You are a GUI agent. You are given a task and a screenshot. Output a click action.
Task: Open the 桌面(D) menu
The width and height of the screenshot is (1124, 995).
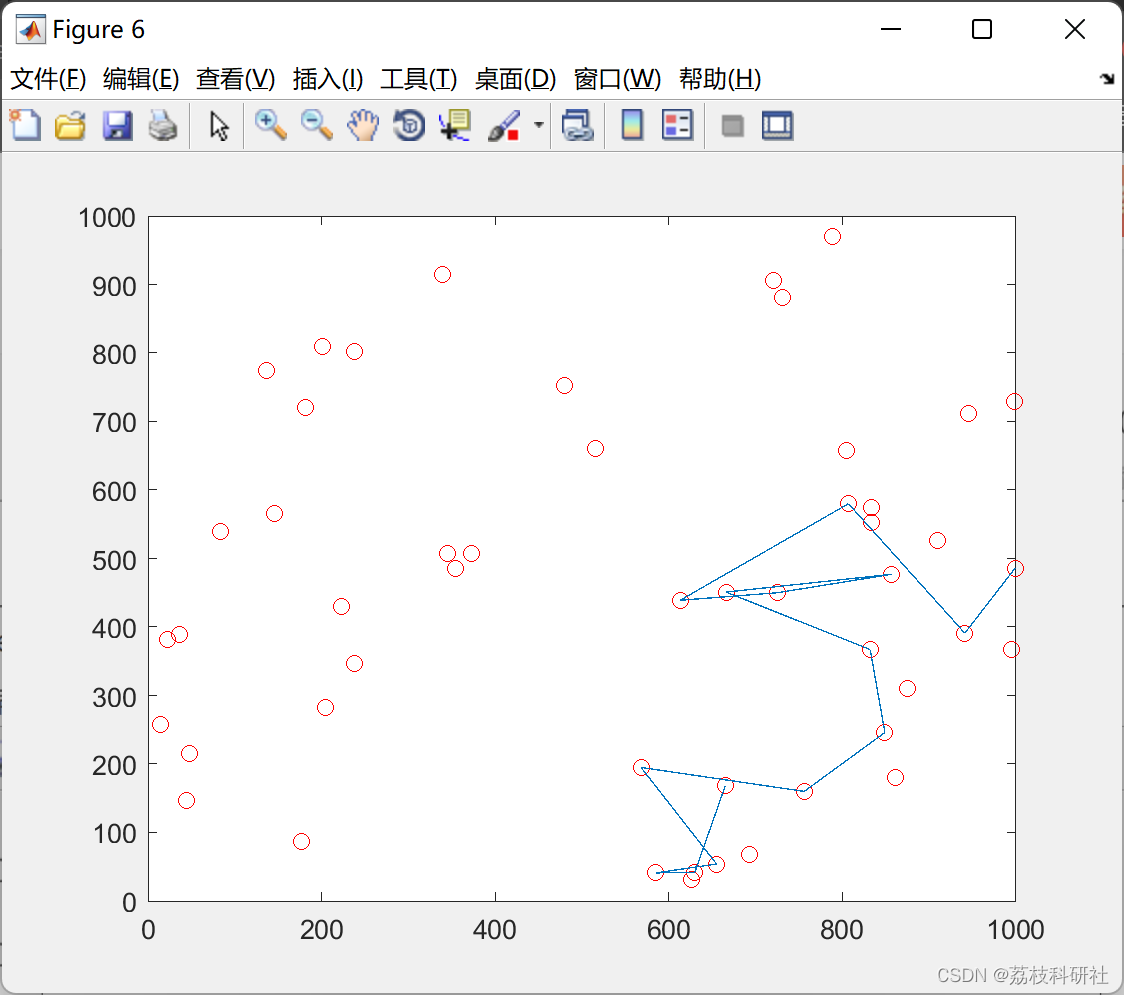(515, 79)
